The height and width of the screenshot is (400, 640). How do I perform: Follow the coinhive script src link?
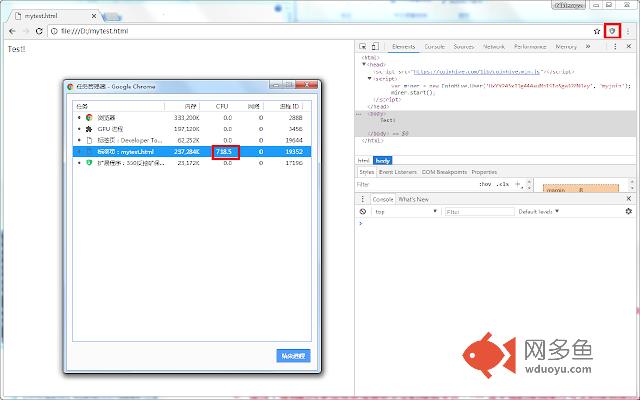point(476,71)
